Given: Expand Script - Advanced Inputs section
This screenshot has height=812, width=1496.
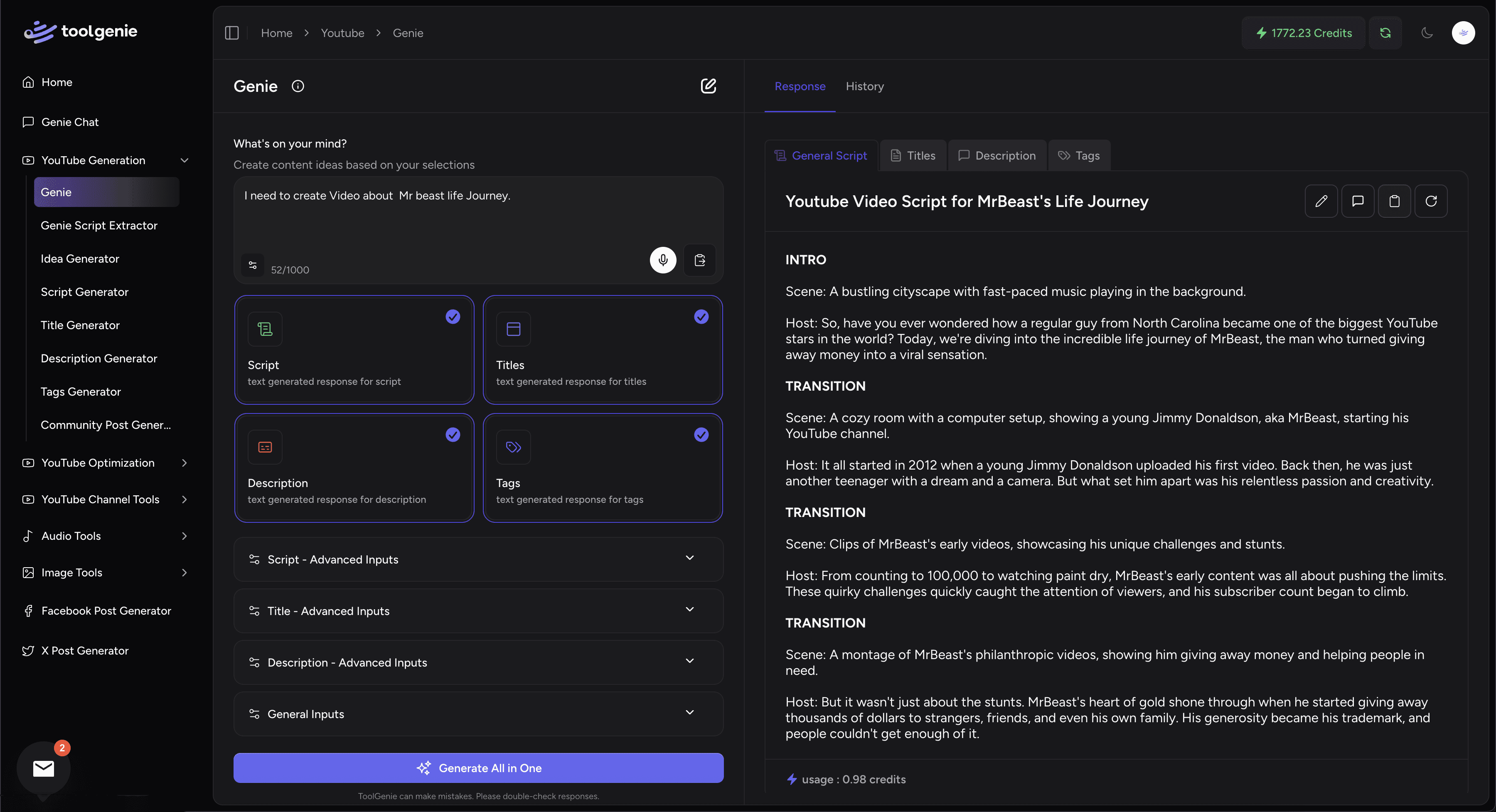Looking at the screenshot, I should [x=479, y=559].
